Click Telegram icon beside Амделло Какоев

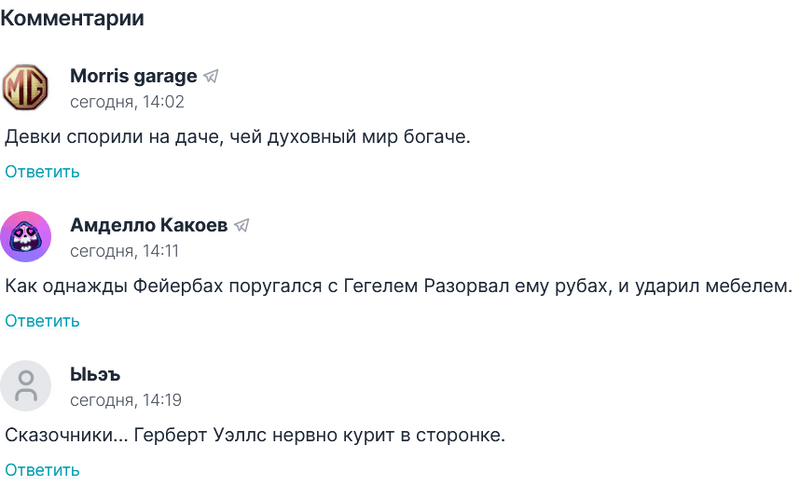(241, 226)
